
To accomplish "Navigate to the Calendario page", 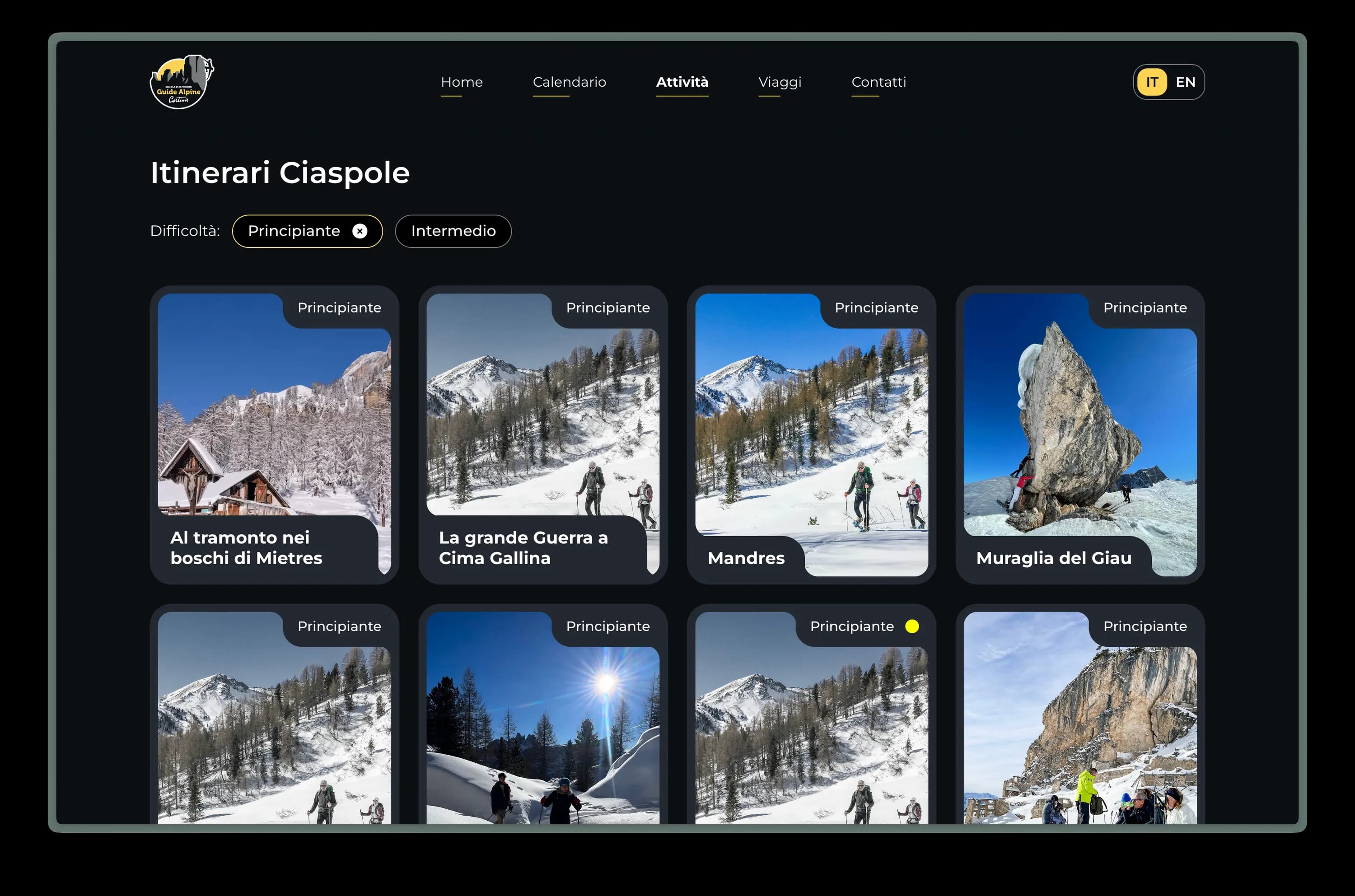I will point(569,82).
